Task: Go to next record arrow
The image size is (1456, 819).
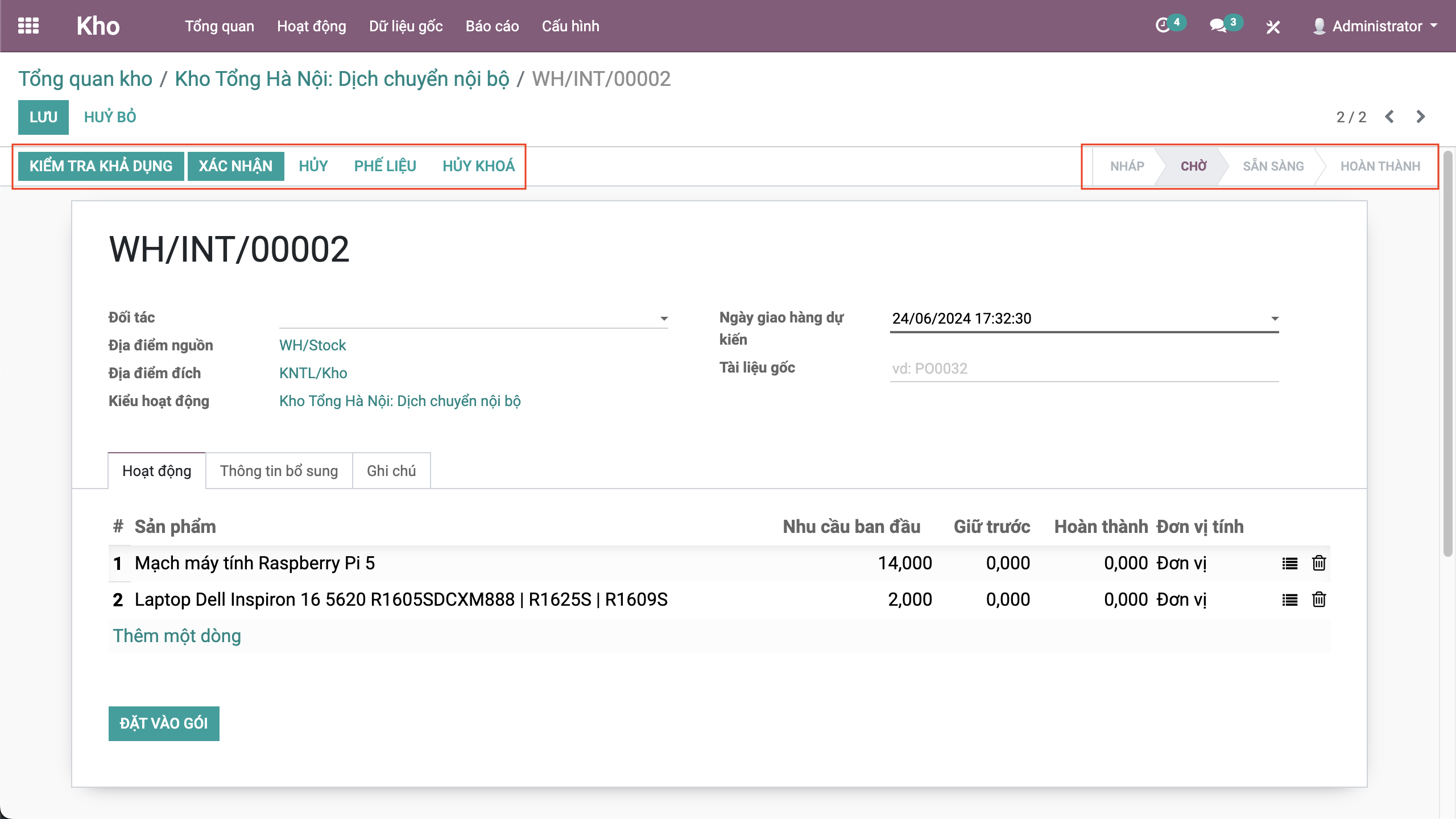Action: pos(1421,117)
